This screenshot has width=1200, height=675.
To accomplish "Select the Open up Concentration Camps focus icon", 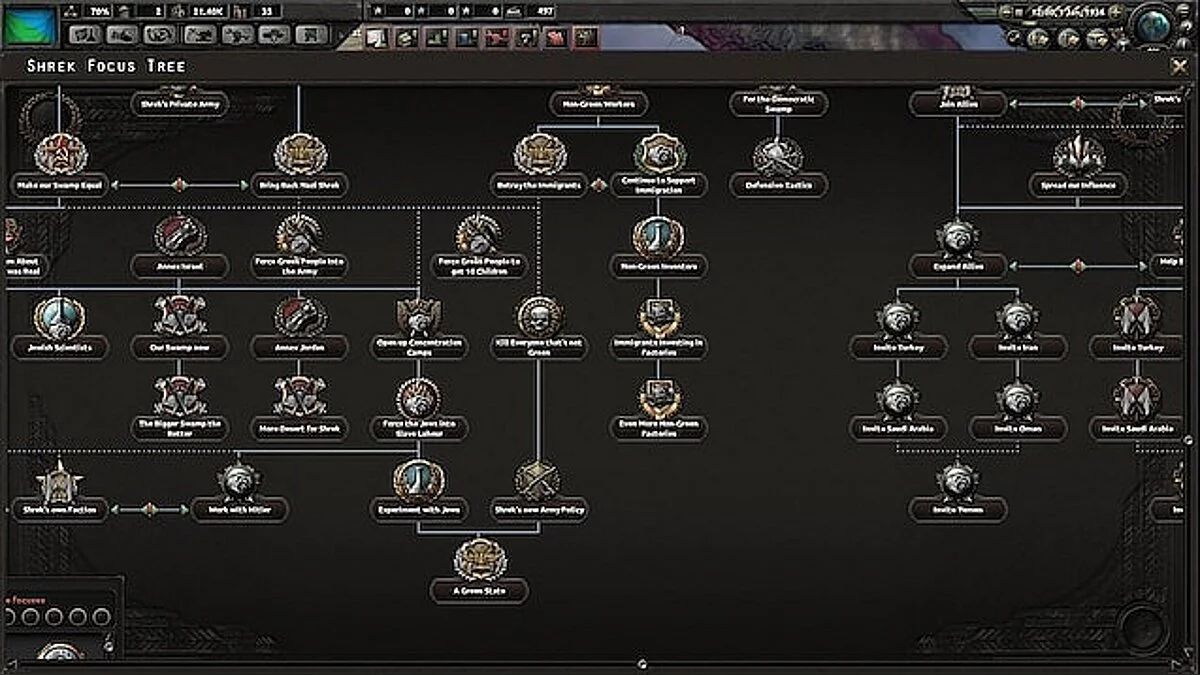I will coord(417,315).
